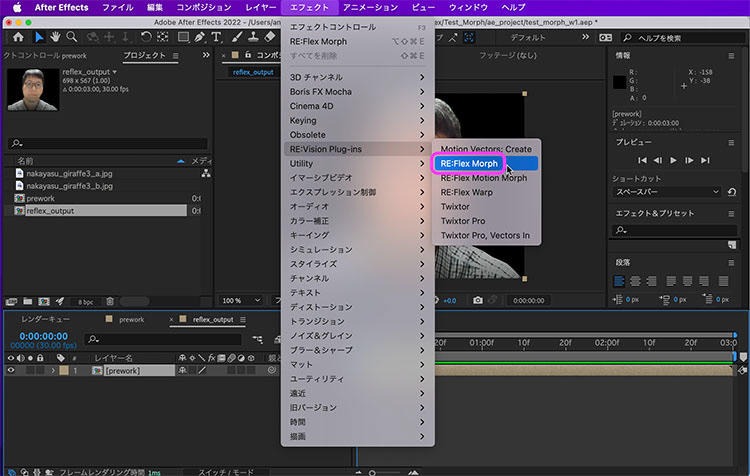Jump to first frame in Preview panel
750x476 pixels.
[642, 160]
